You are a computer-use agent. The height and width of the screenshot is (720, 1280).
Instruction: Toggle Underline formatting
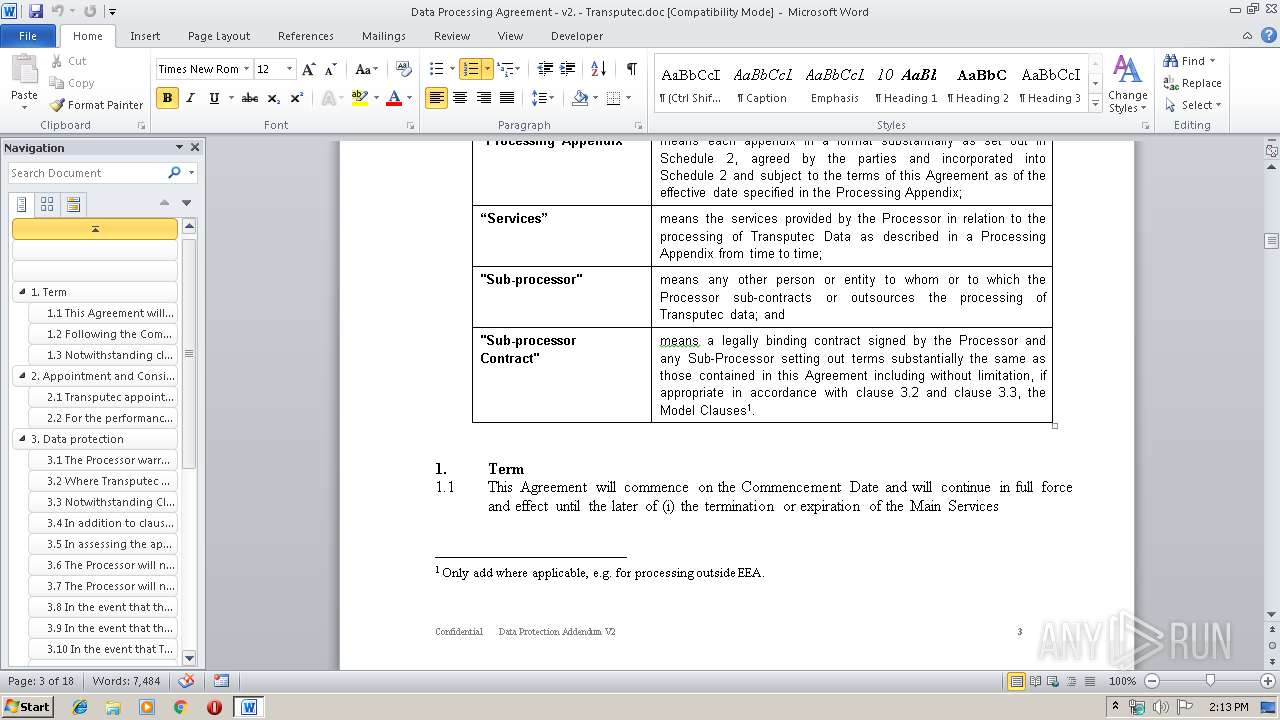(x=214, y=98)
